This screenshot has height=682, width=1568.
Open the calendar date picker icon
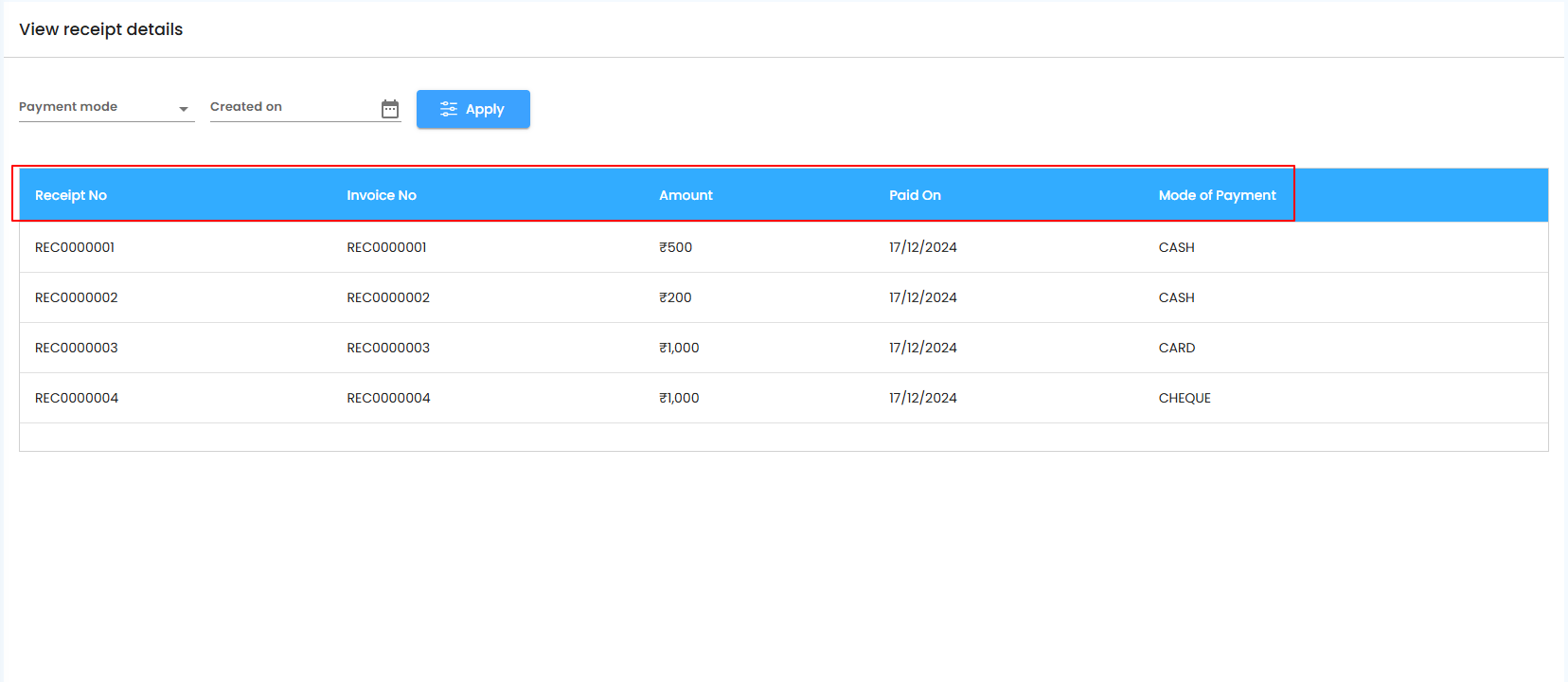(x=390, y=109)
